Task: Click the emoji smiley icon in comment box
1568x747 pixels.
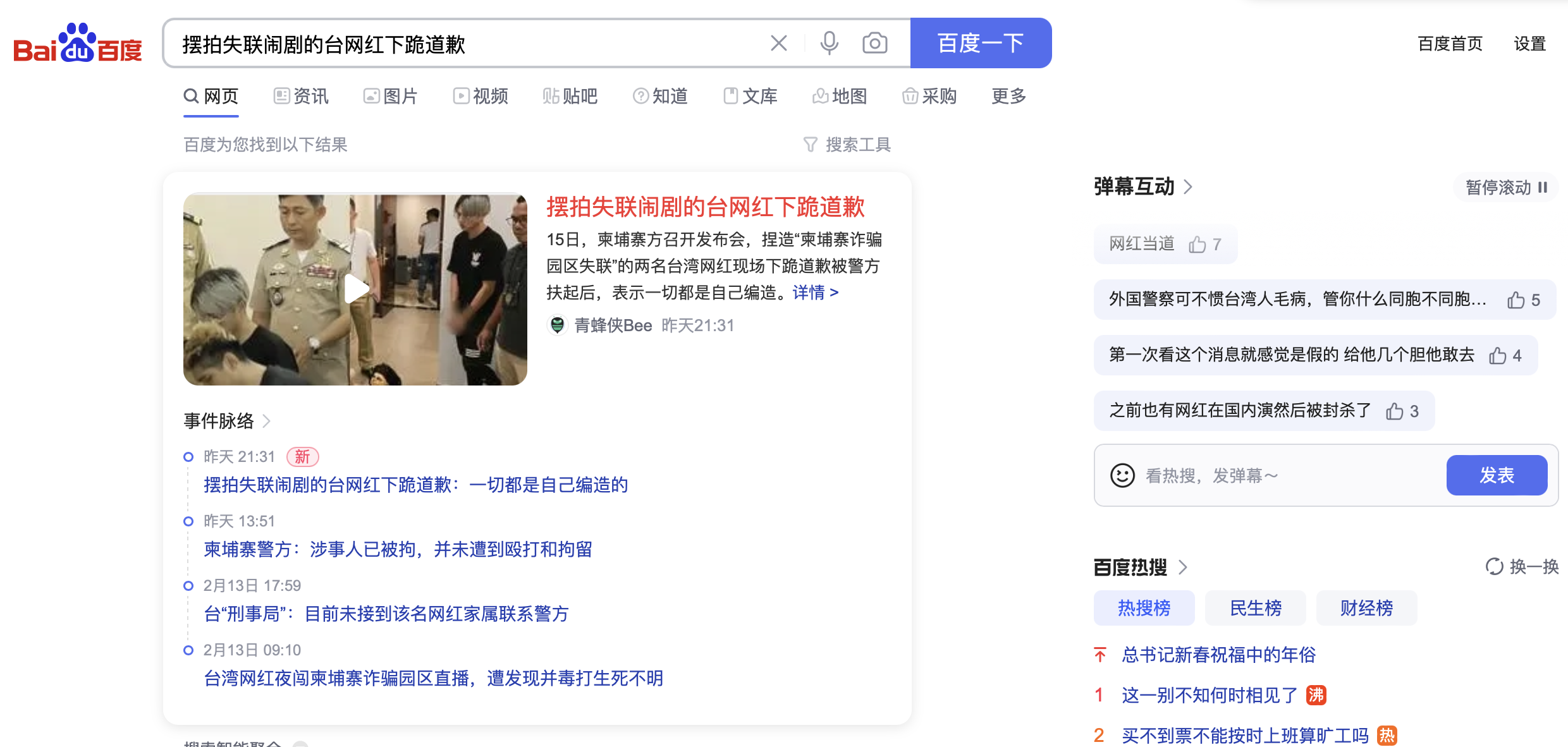Action: coord(1122,475)
